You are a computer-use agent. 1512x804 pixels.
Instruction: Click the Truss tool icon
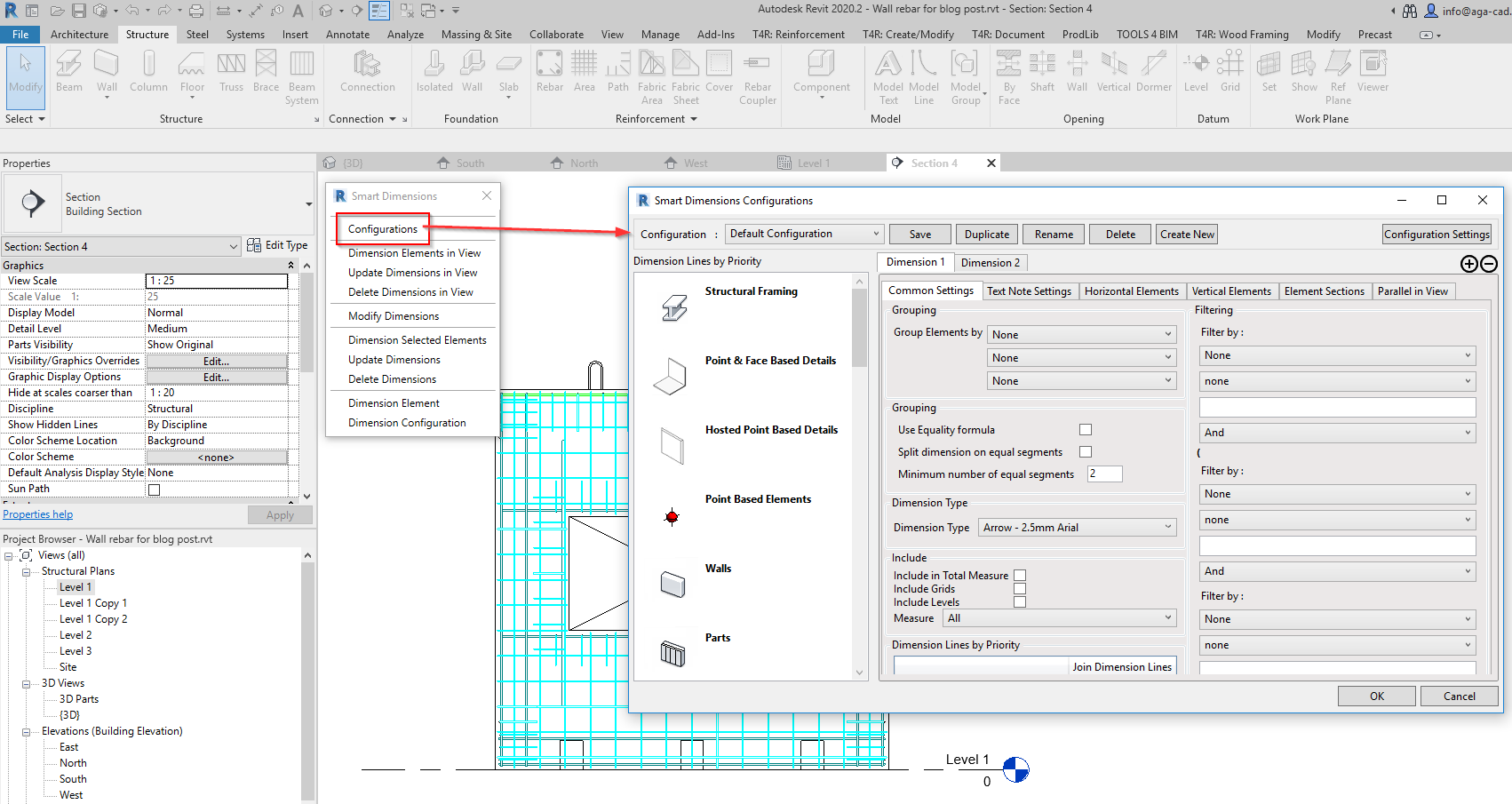[x=231, y=71]
